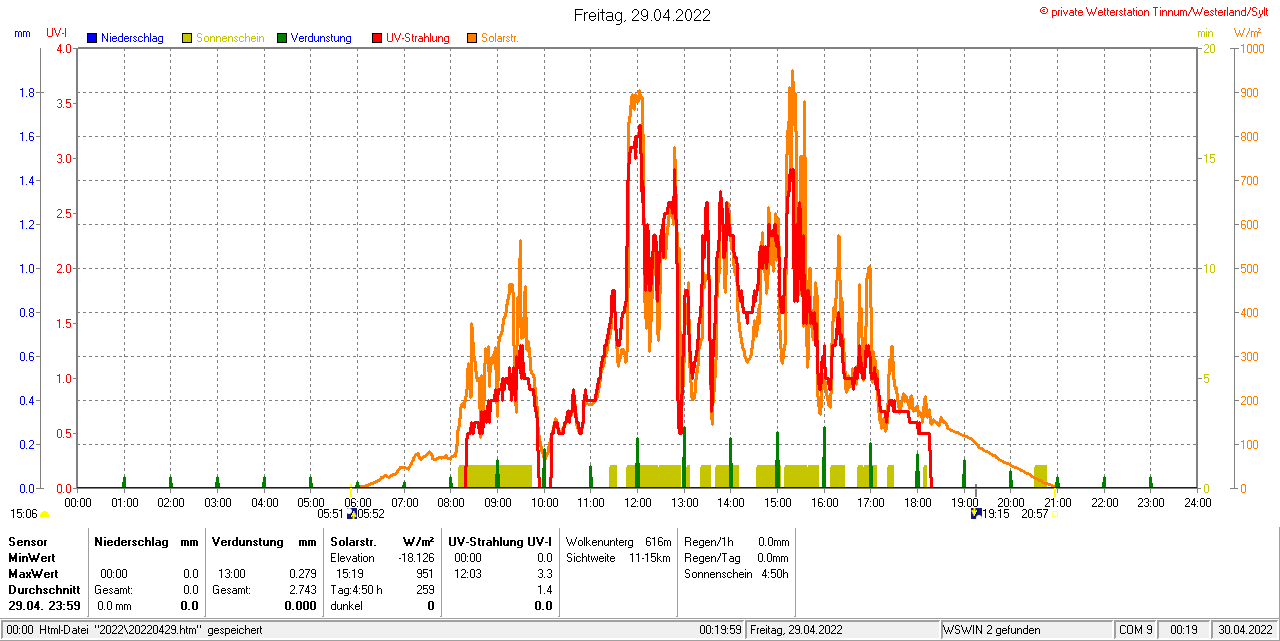Click the orange Solarstr. legend swatch
This screenshot has height=641, width=1280.
(472, 38)
